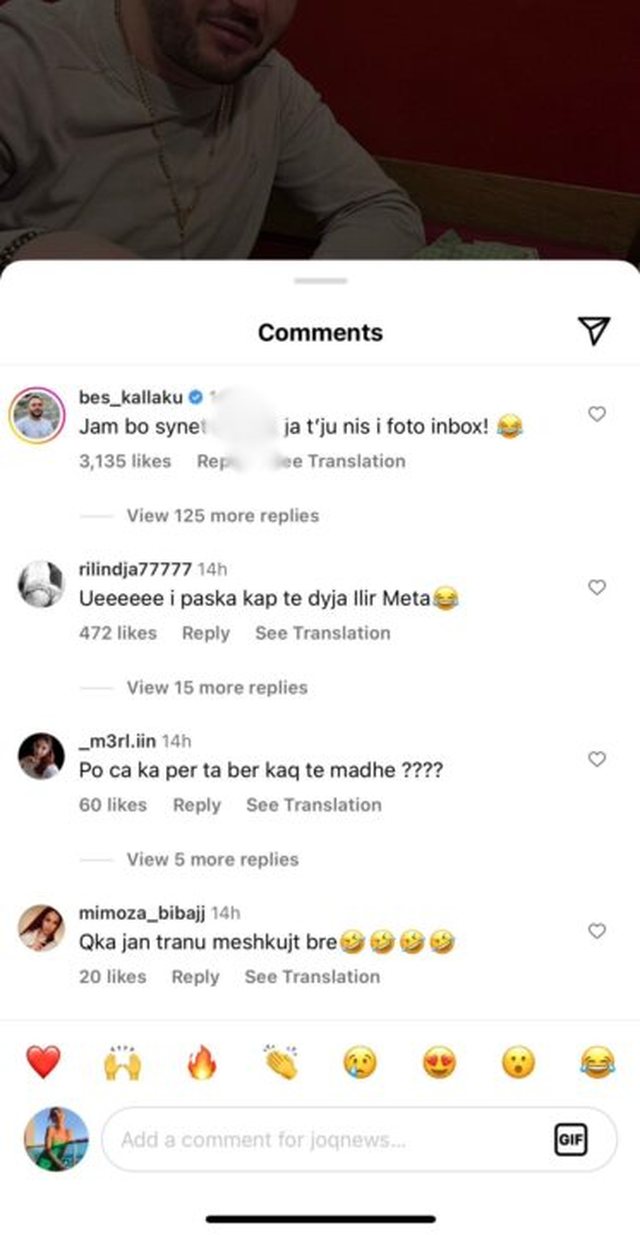This screenshot has width=640, height=1235.
Task: Send the fire emoji reaction
Action: [202, 1062]
